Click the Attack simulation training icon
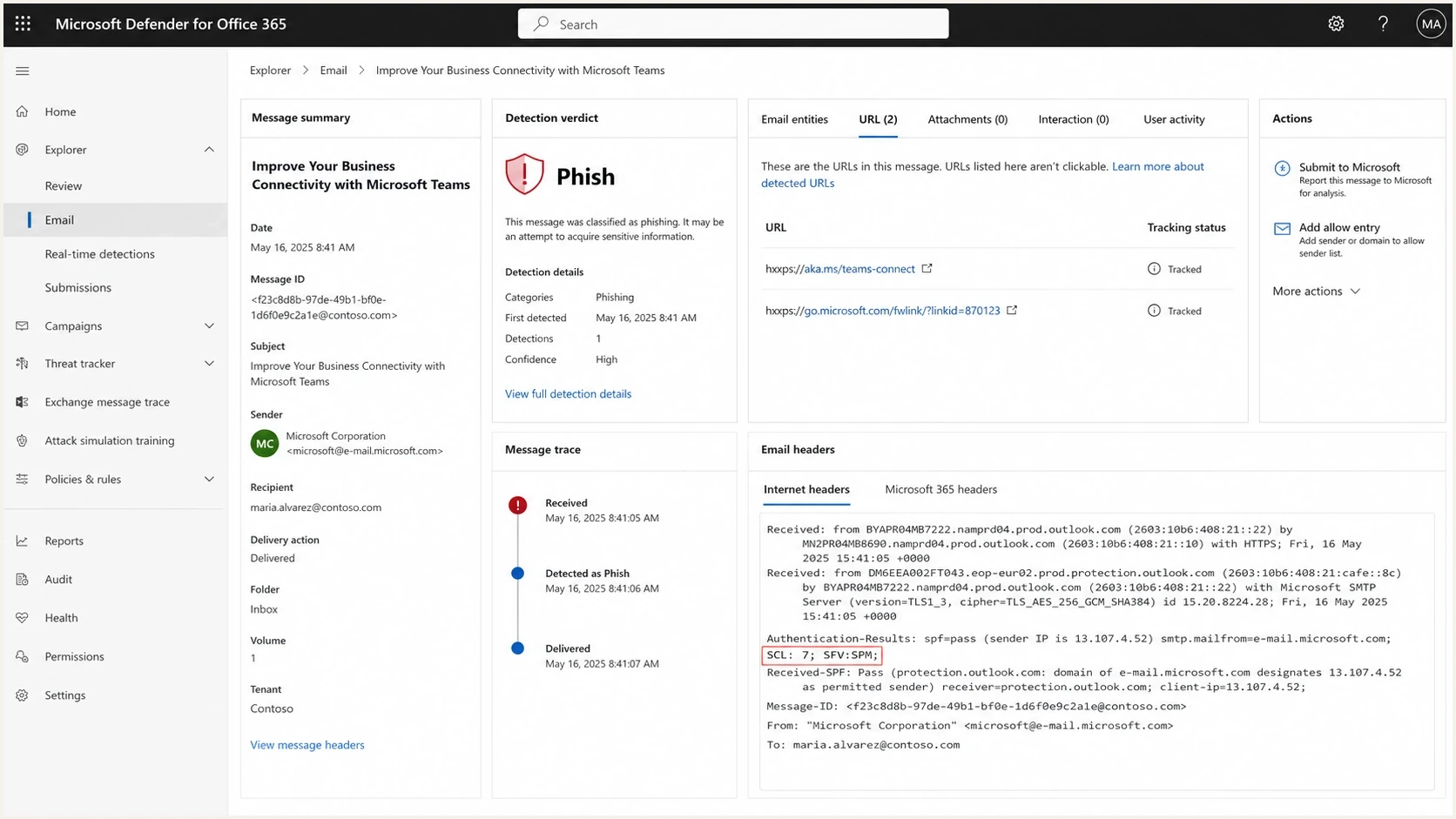This screenshot has height=819, width=1456. 23,440
